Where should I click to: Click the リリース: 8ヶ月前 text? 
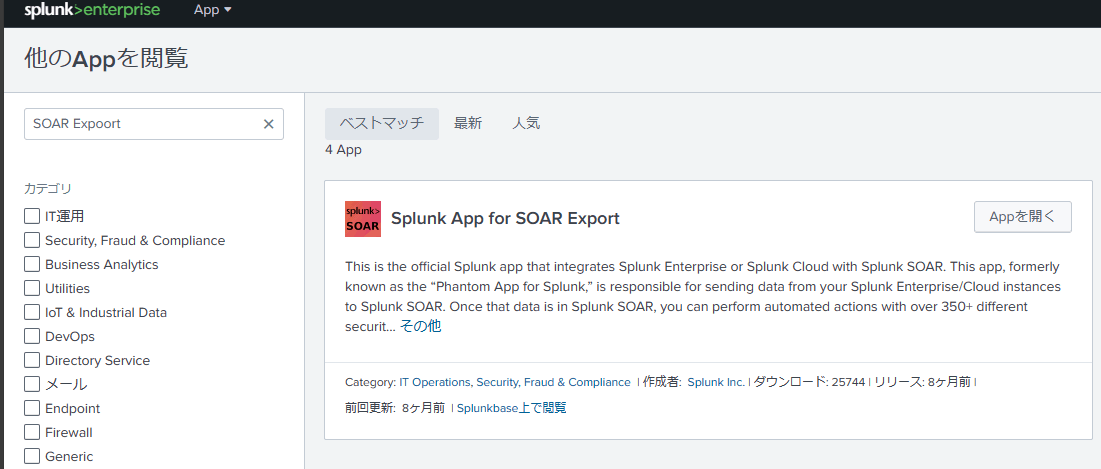point(923,383)
